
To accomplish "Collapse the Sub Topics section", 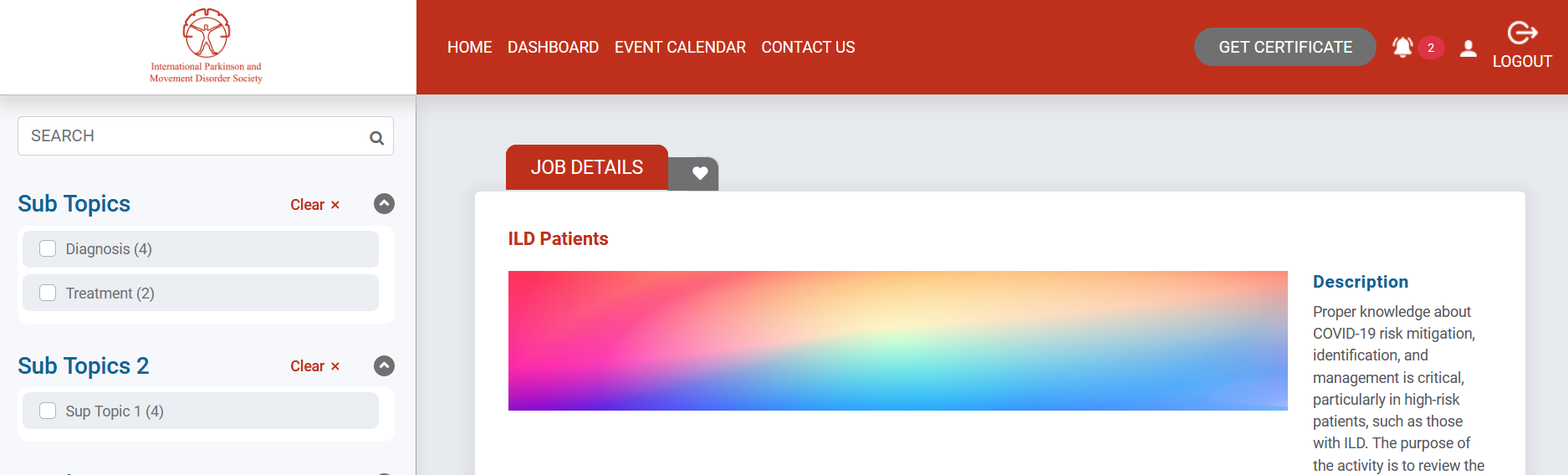I will (384, 204).
